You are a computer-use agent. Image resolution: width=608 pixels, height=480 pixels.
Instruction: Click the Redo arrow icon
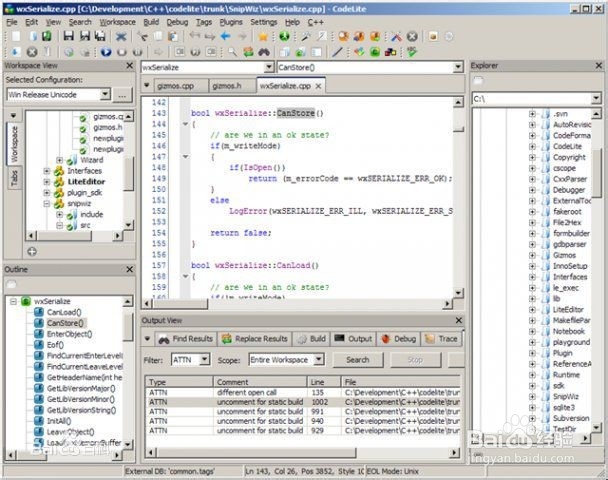(210, 36)
